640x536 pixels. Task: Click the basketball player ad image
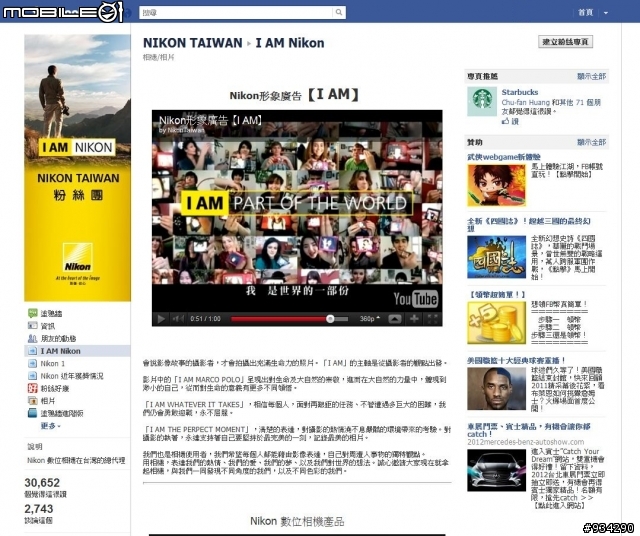(497, 389)
